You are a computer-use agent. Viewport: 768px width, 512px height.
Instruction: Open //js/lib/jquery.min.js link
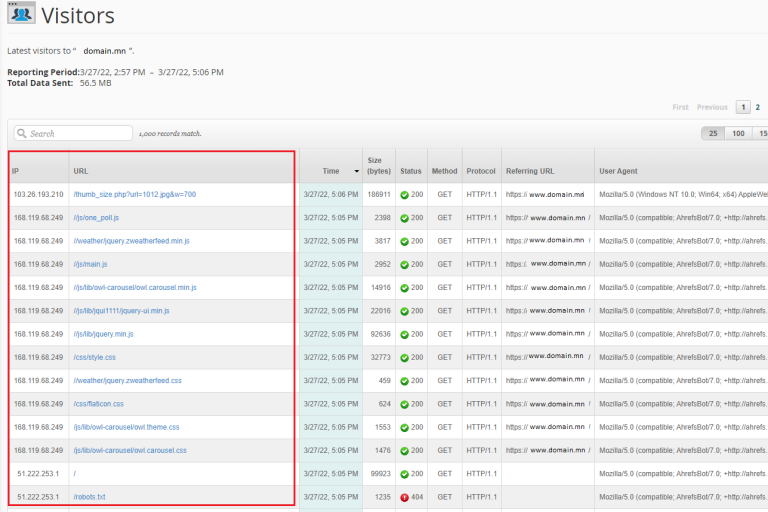[x=103, y=334]
